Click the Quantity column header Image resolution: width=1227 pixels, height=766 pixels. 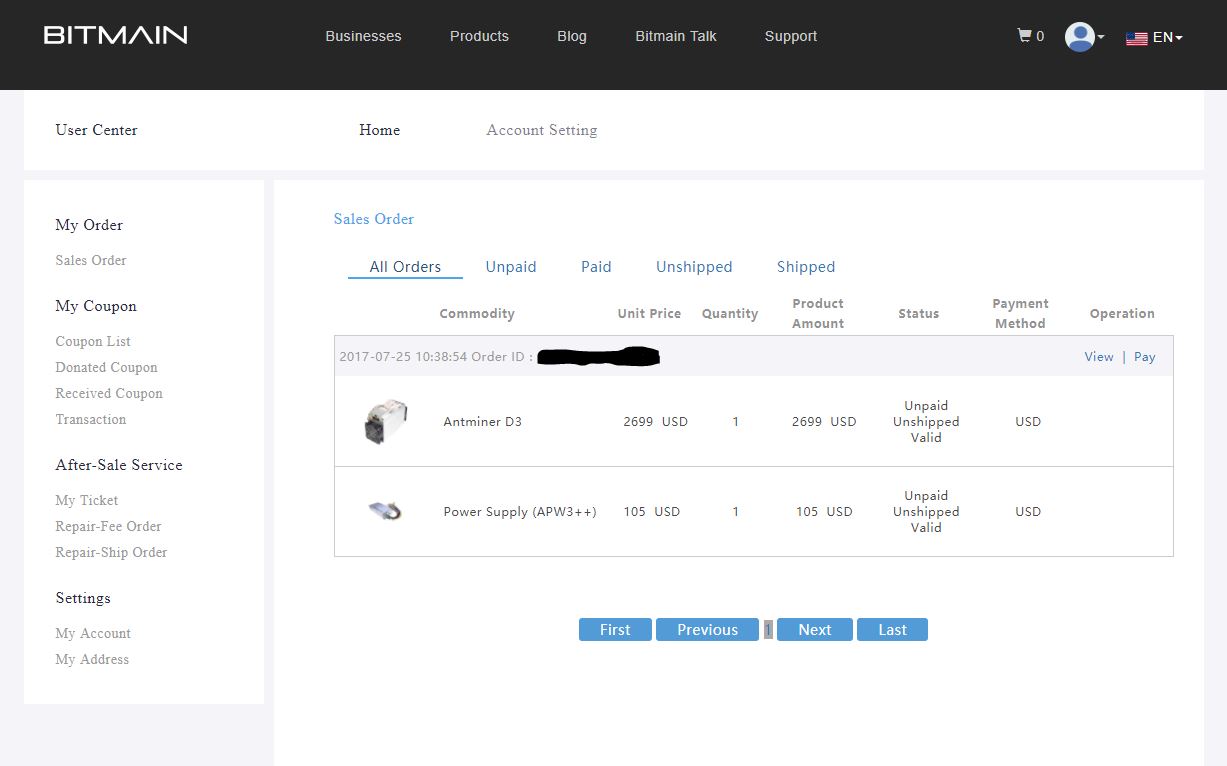[x=730, y=314]
